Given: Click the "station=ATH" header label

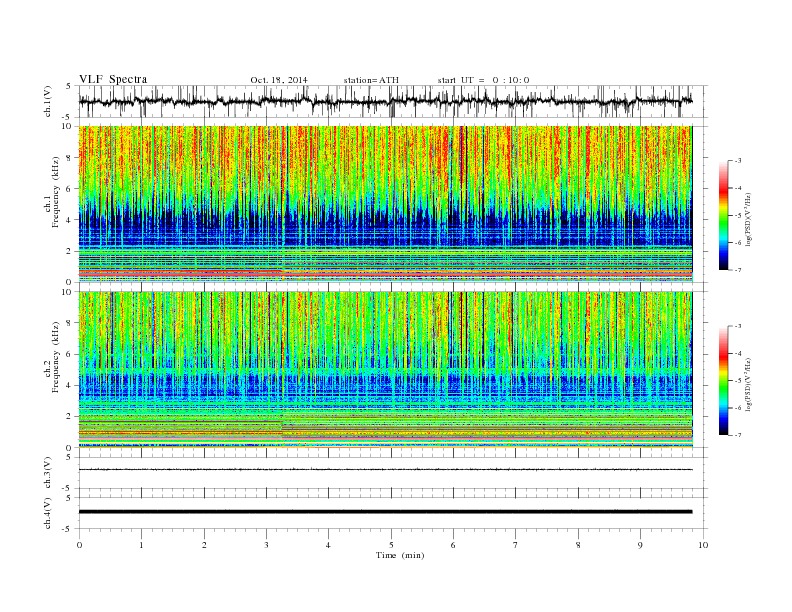Looking at the screenshot, I should click(371, 80).
